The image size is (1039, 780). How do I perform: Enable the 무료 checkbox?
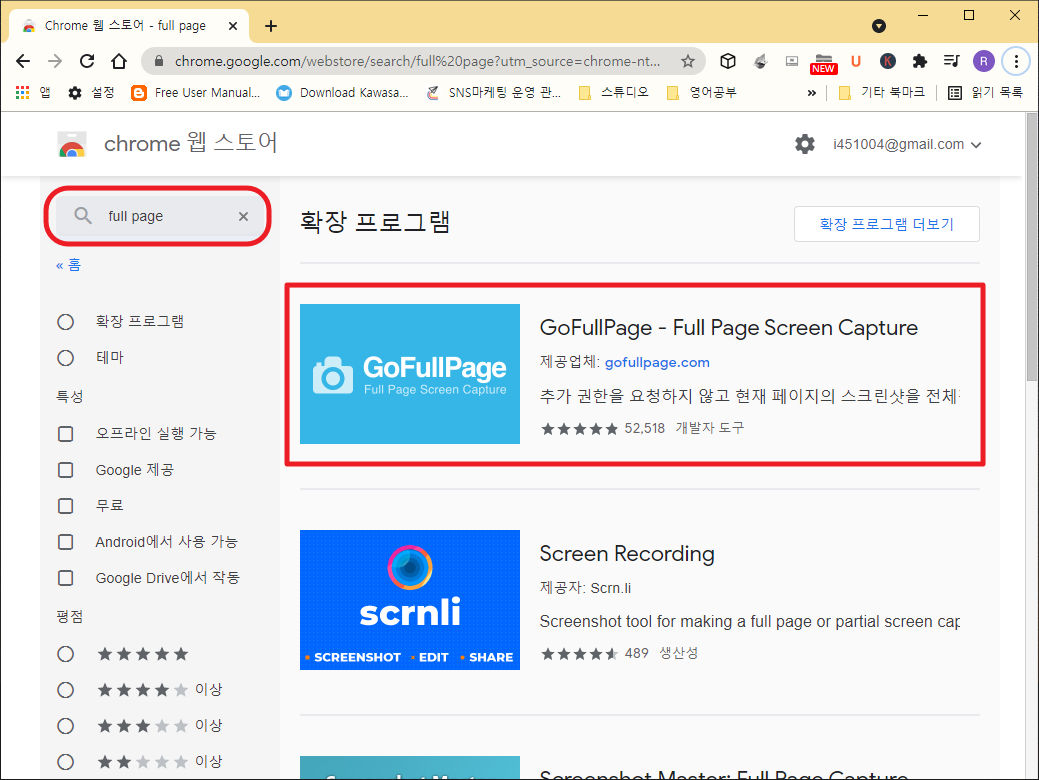(65, 505)
